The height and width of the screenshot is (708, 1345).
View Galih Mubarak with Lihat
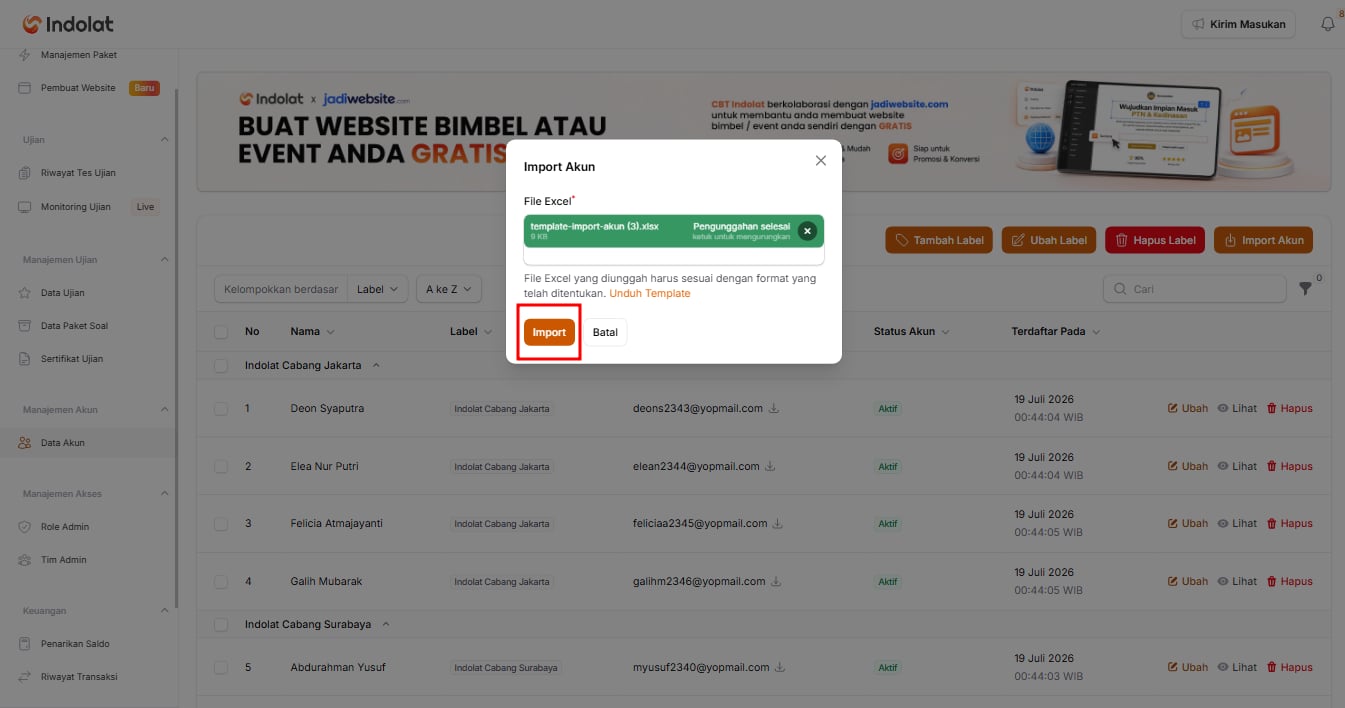(1237, 581)
